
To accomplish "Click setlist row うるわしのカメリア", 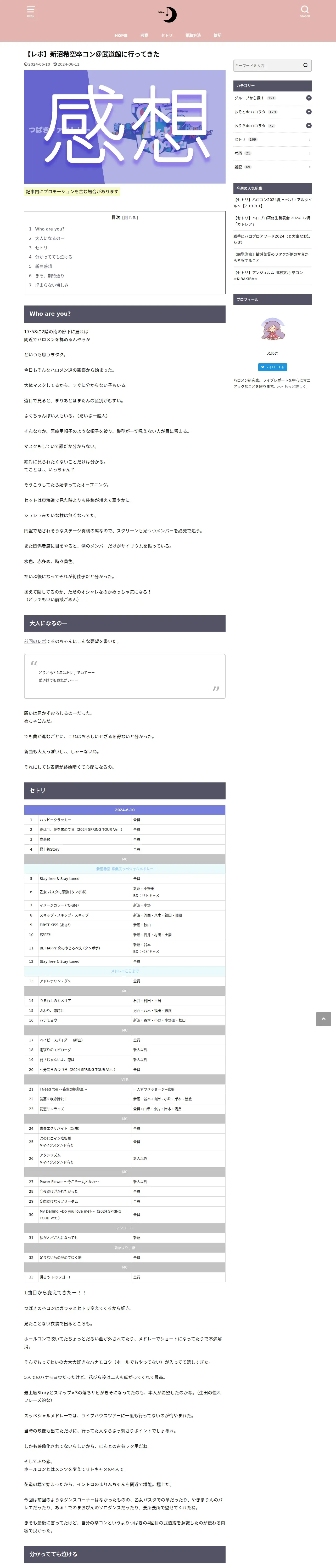I will click(124, 1001).
